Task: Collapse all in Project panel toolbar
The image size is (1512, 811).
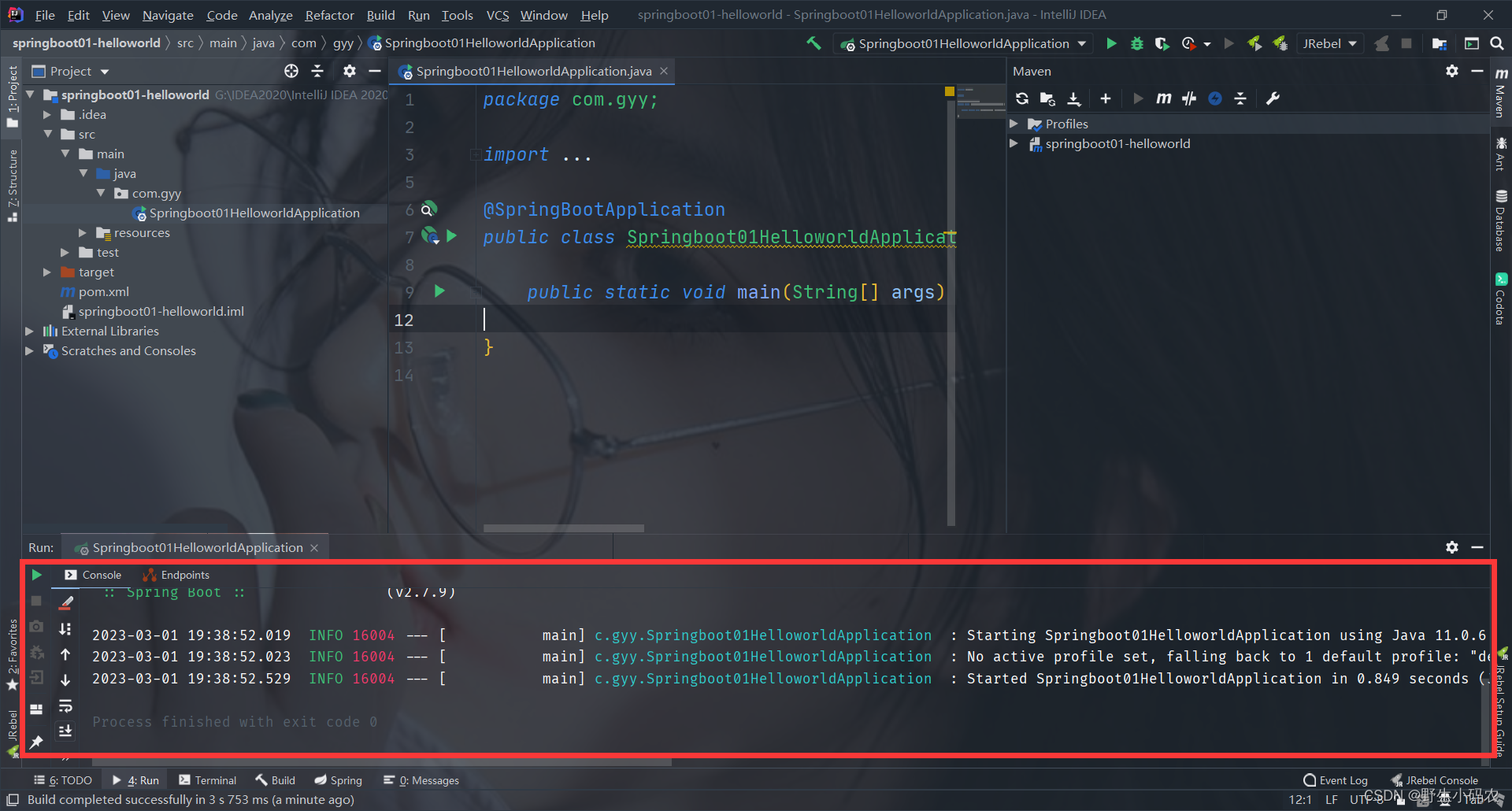Action: 317,71
